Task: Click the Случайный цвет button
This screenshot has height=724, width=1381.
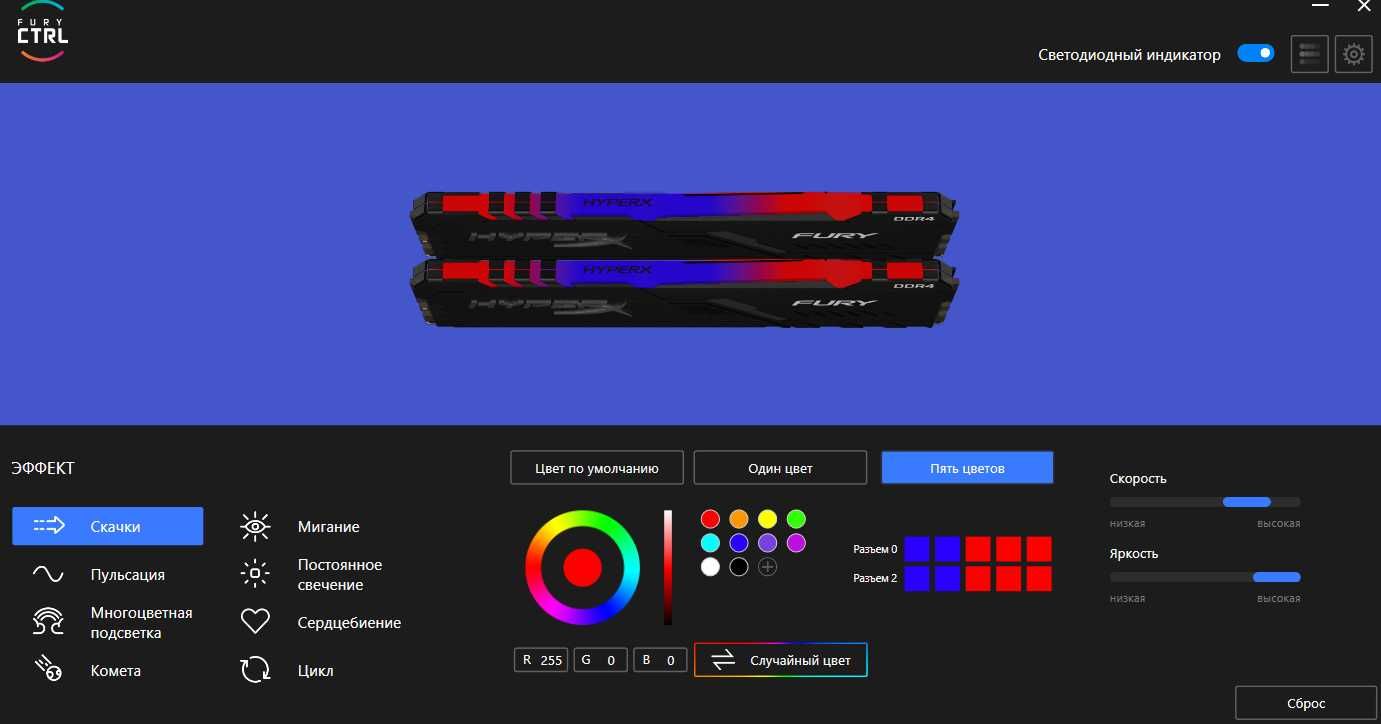Action: [x=781, y=660]
